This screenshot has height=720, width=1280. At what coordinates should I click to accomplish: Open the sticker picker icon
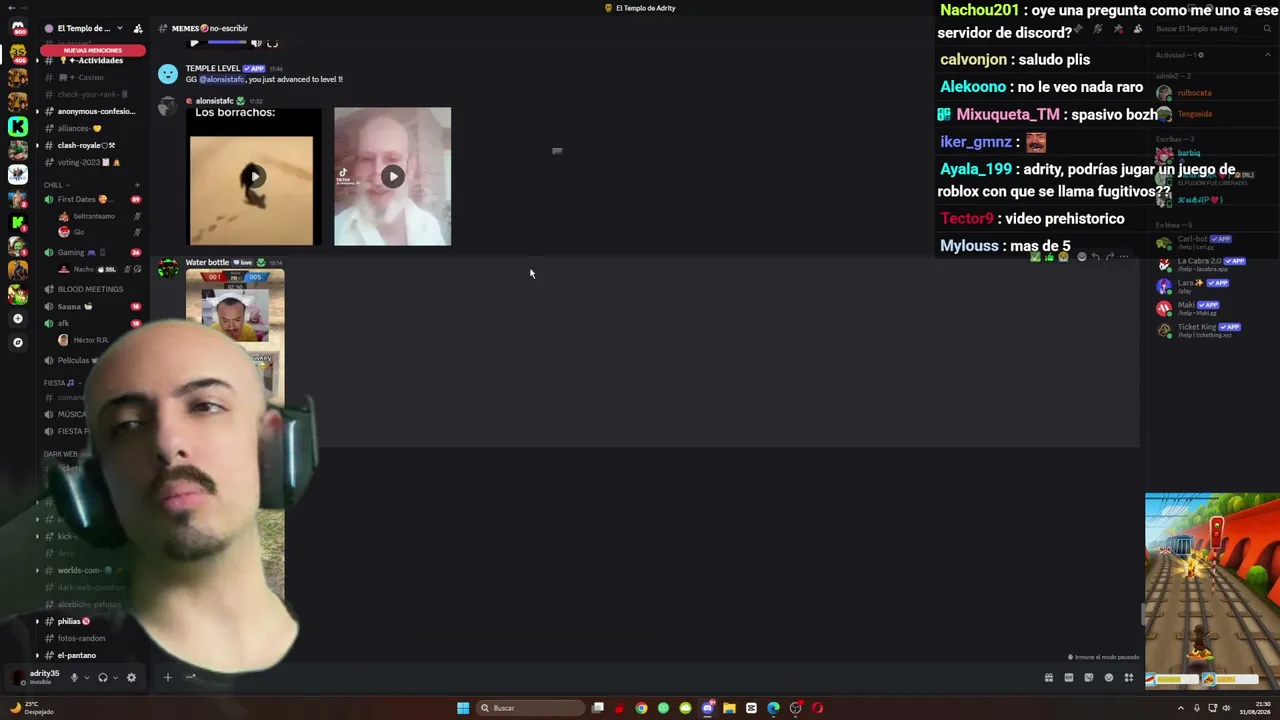[x=1089, y=677]
